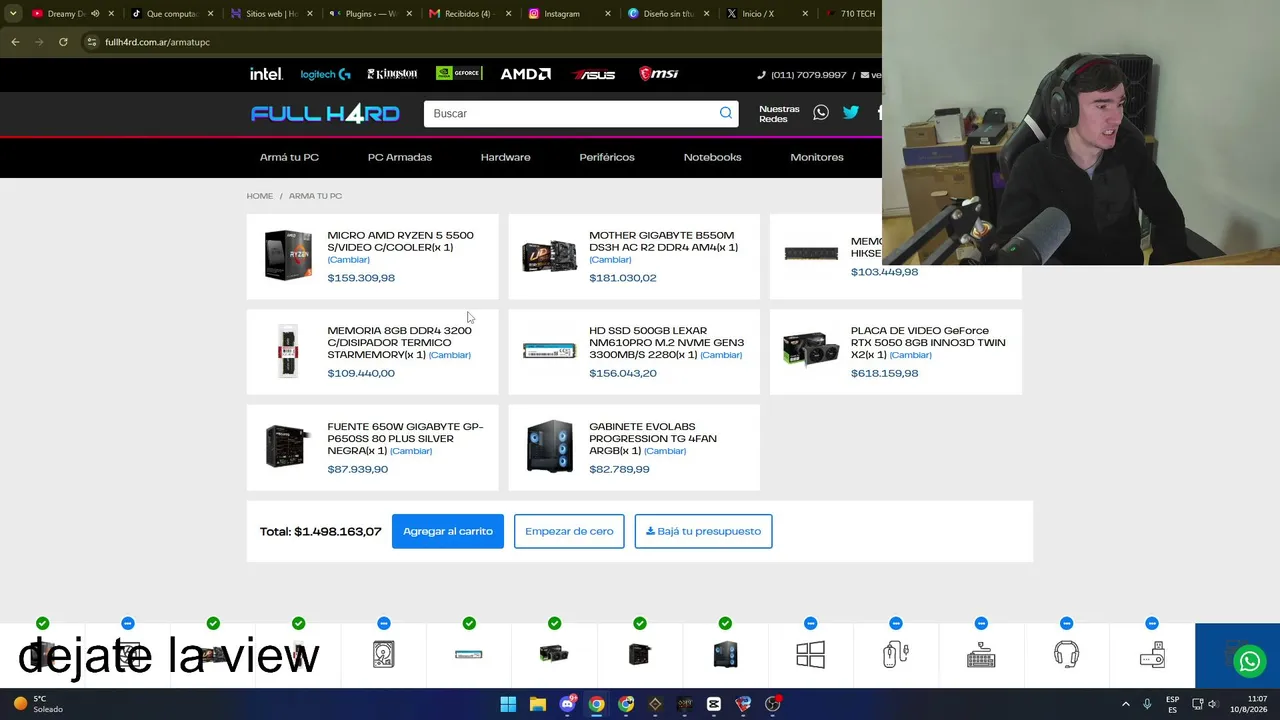
Task: Select the power supply step icon
Action: [640, 655]
